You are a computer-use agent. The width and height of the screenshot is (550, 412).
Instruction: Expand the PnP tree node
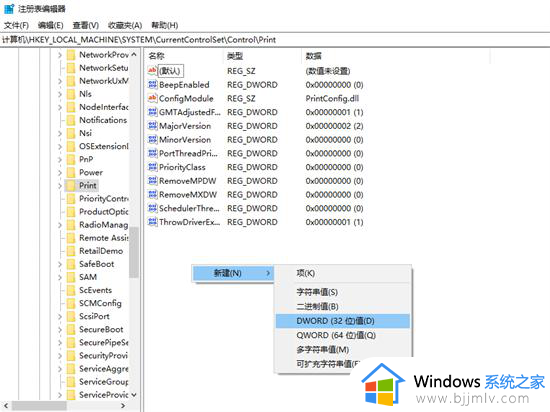pyautogui.click(x=60, y=160)
